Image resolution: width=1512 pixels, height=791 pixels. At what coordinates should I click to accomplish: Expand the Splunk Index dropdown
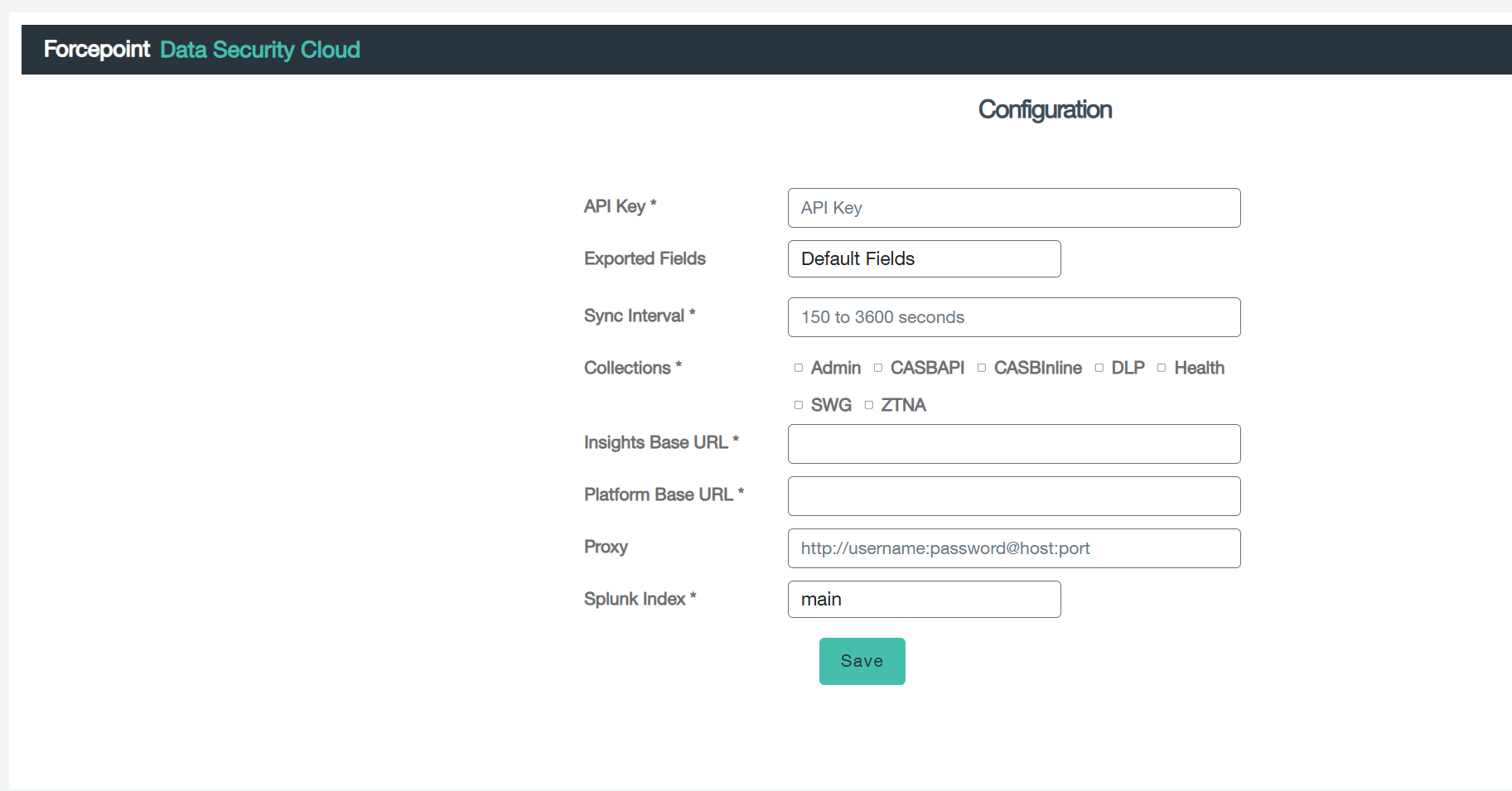[x=924, y=600]
